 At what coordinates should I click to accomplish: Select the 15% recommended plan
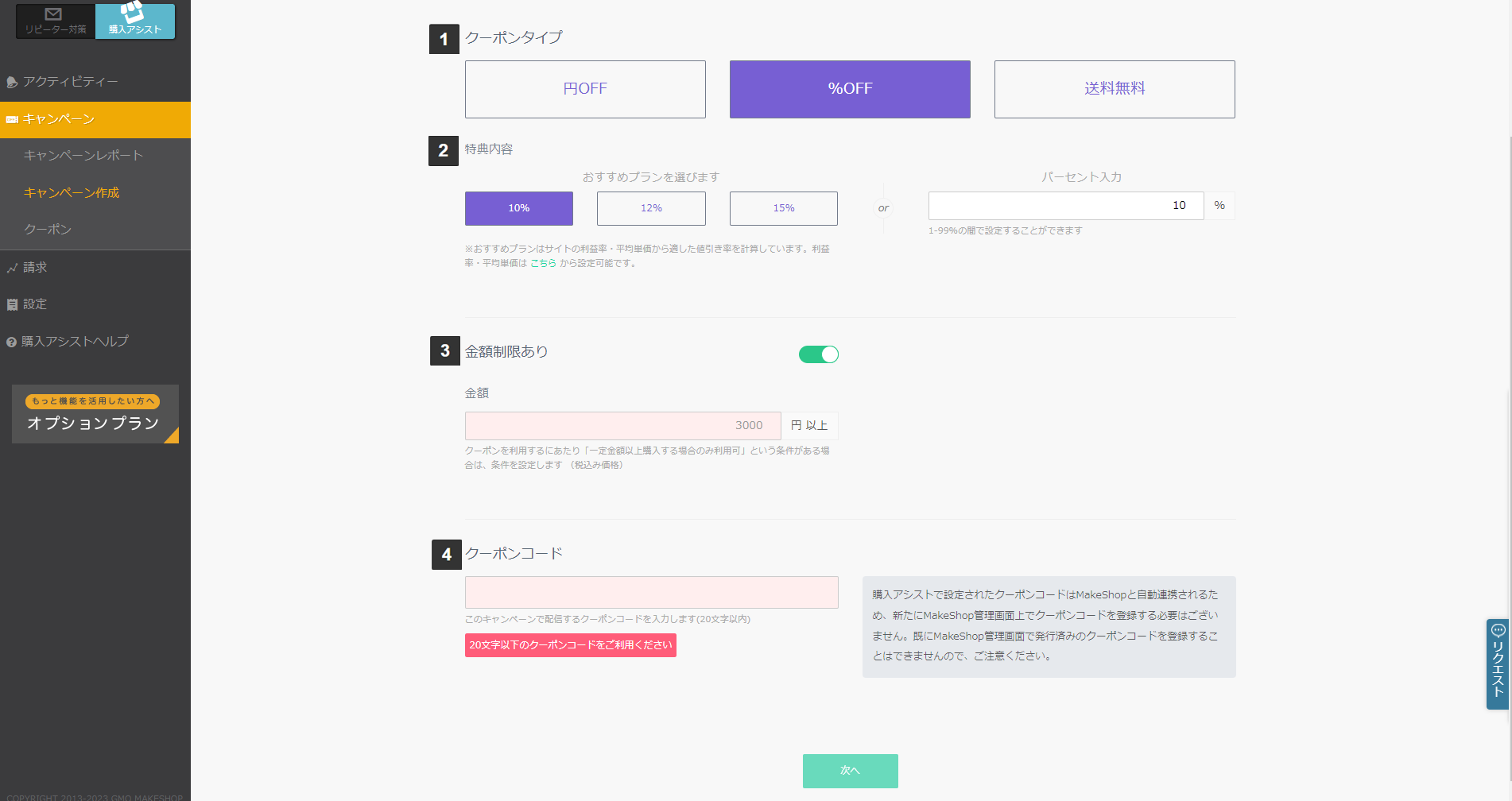(784, 208)
